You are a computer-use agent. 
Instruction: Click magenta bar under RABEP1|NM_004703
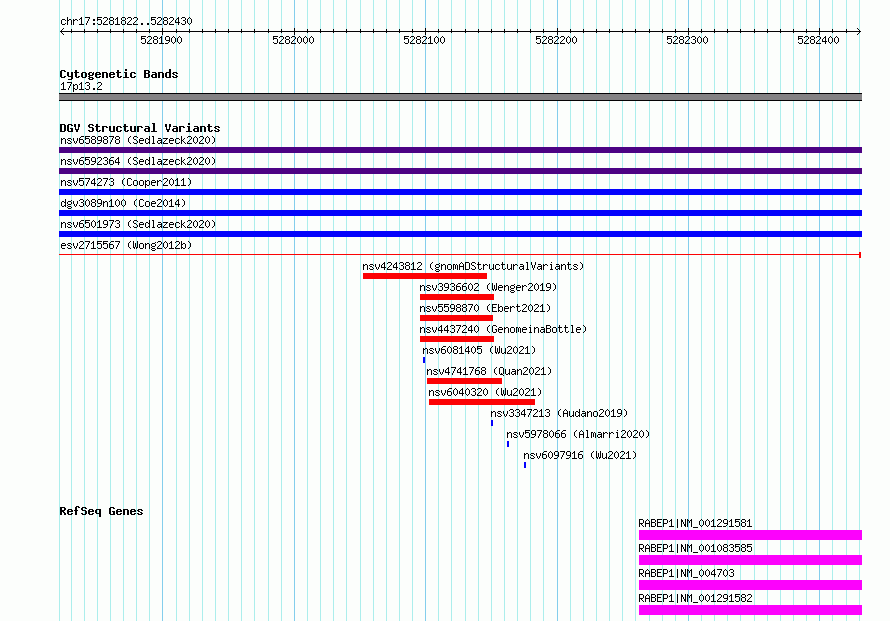[750, 585]
